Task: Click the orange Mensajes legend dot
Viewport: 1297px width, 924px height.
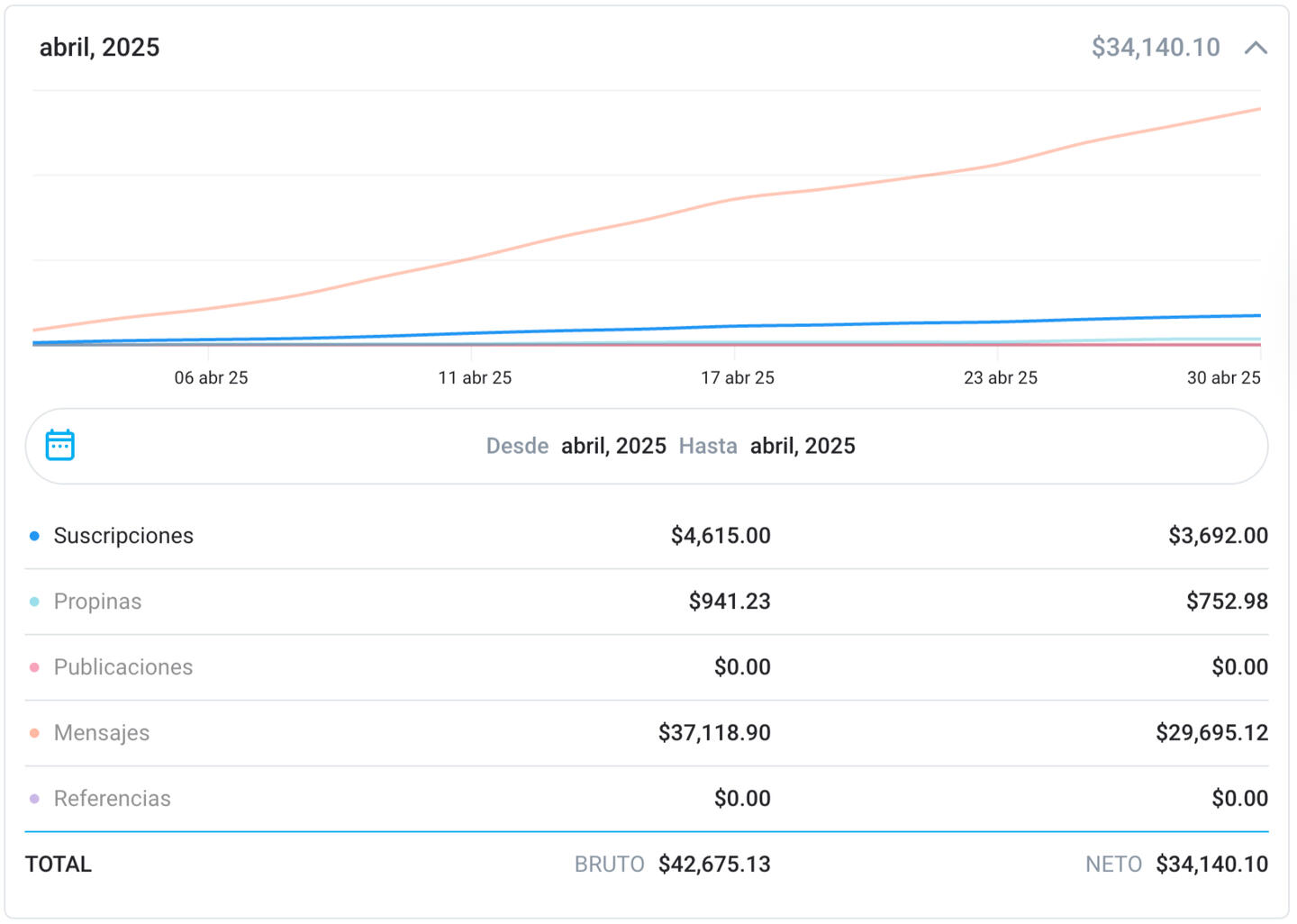Action: tap(34, 733)
